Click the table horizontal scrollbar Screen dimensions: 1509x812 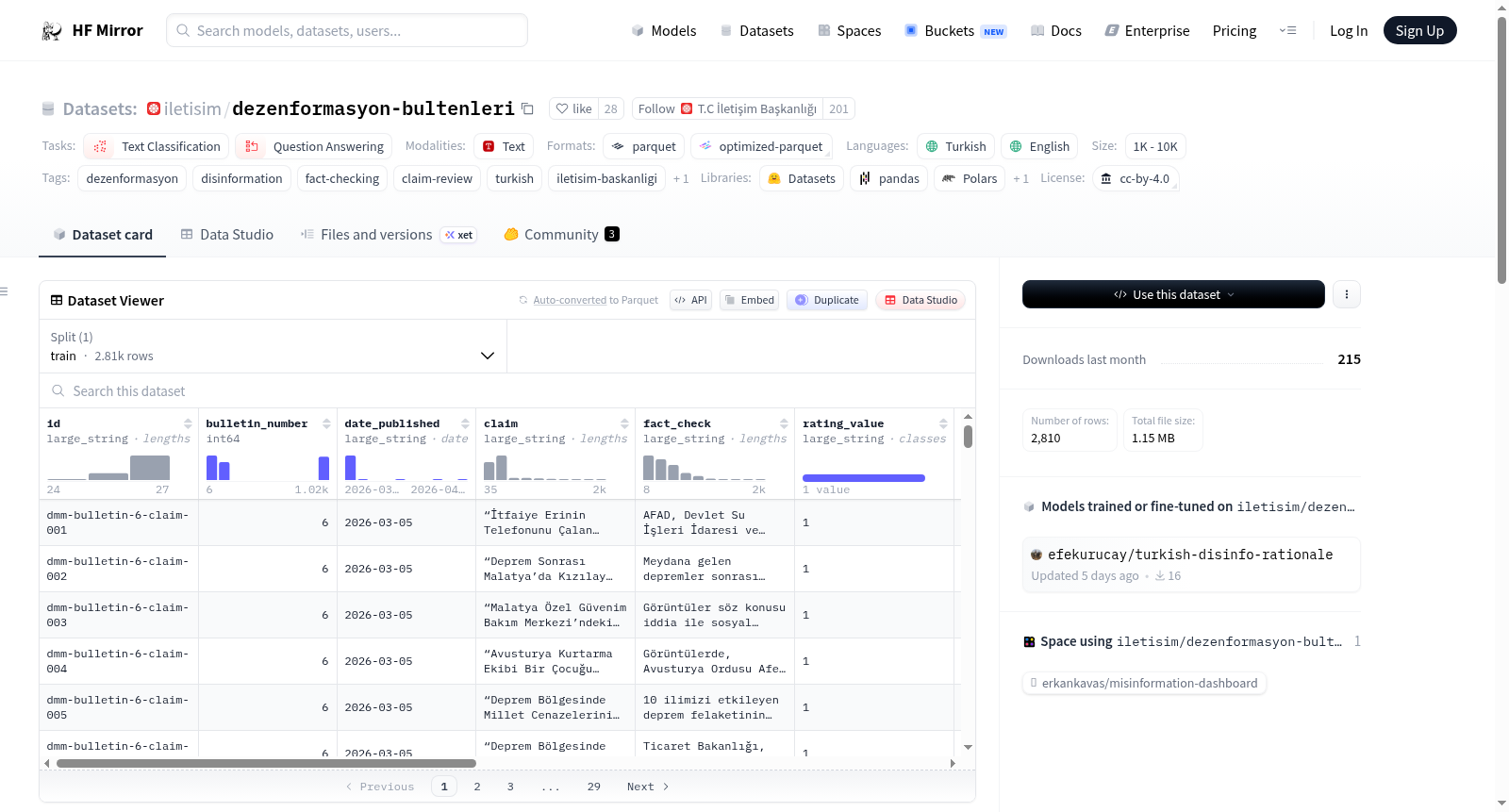pos(266,763)
